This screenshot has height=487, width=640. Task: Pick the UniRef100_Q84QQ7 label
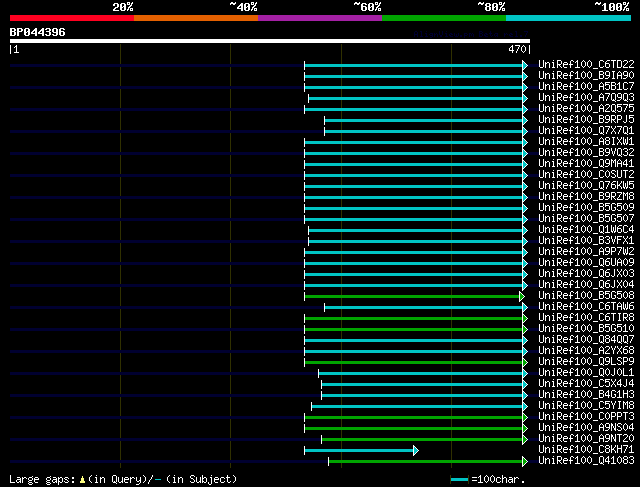pos(586,340)
